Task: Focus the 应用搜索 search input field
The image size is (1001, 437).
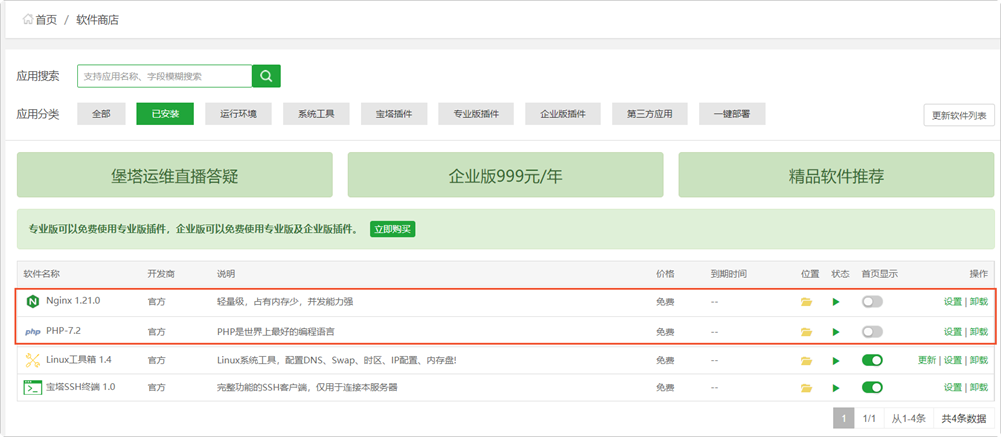Action: click(x=165, y=76)
